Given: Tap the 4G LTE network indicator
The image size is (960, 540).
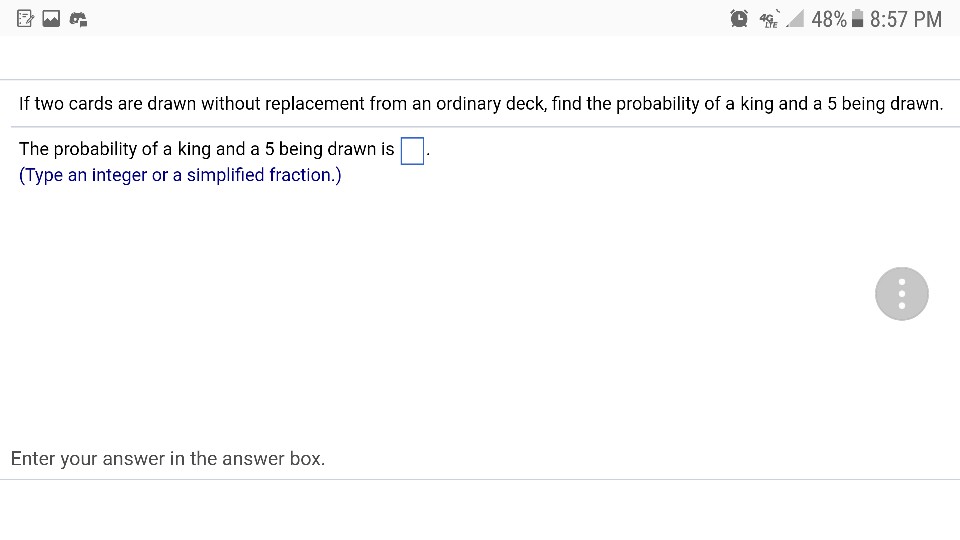Looking at the screenshot, I should pos(769,19).
